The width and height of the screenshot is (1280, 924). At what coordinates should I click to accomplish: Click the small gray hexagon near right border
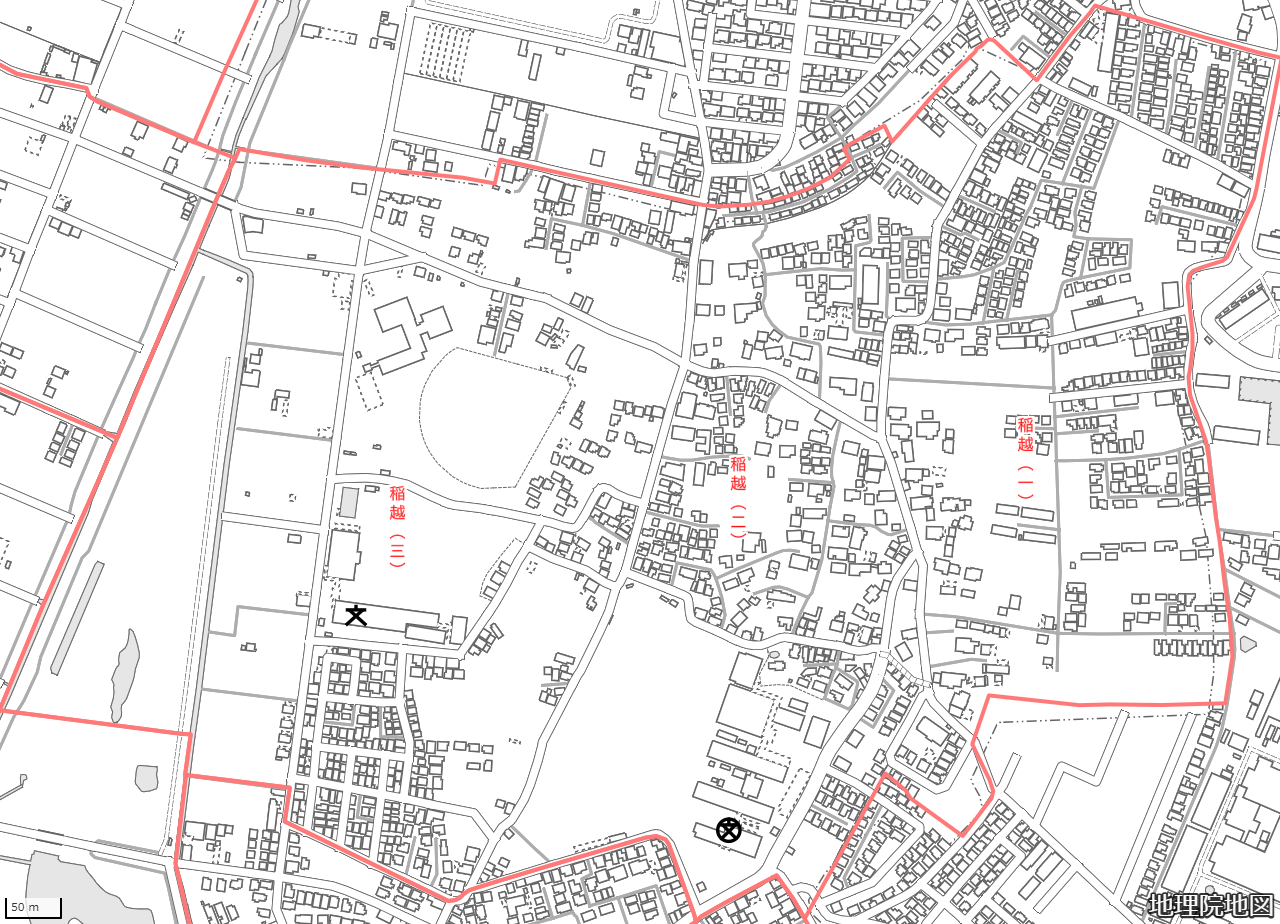1247,644
